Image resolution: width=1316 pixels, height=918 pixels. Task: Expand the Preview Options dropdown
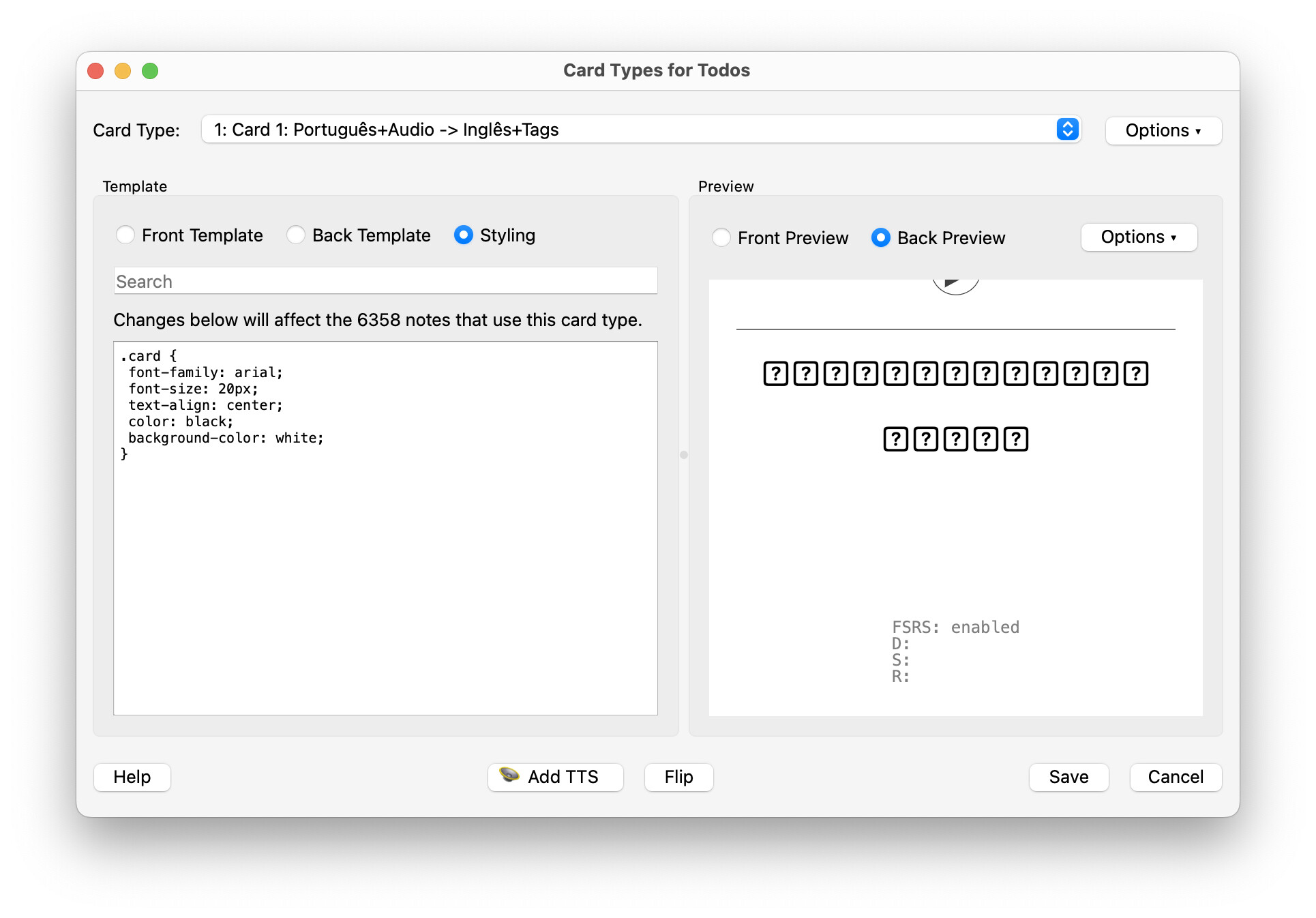(1138, 237)
